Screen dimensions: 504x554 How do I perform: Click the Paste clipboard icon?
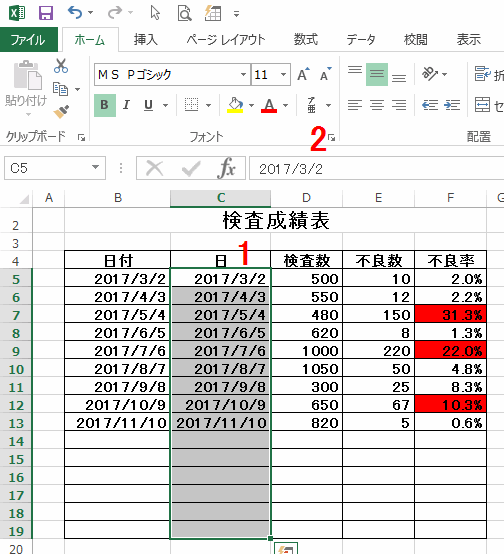point(27,75)
